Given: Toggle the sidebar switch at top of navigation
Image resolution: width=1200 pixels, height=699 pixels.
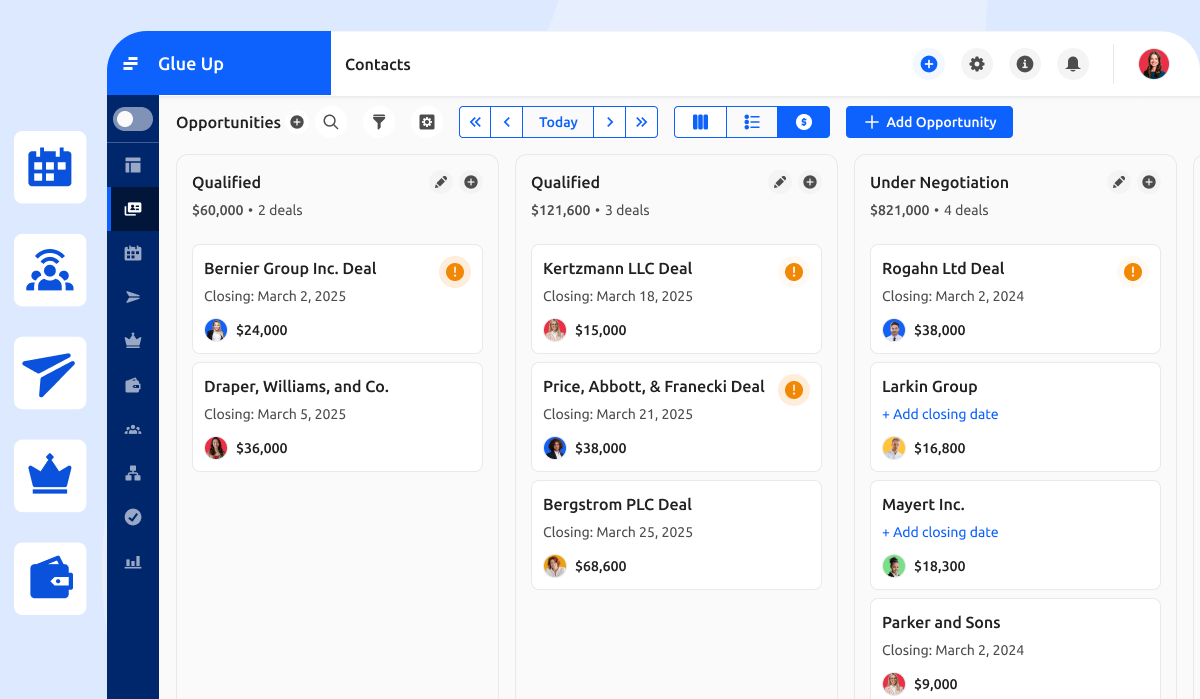Looking at the screenshot, I should coord(133,120).
